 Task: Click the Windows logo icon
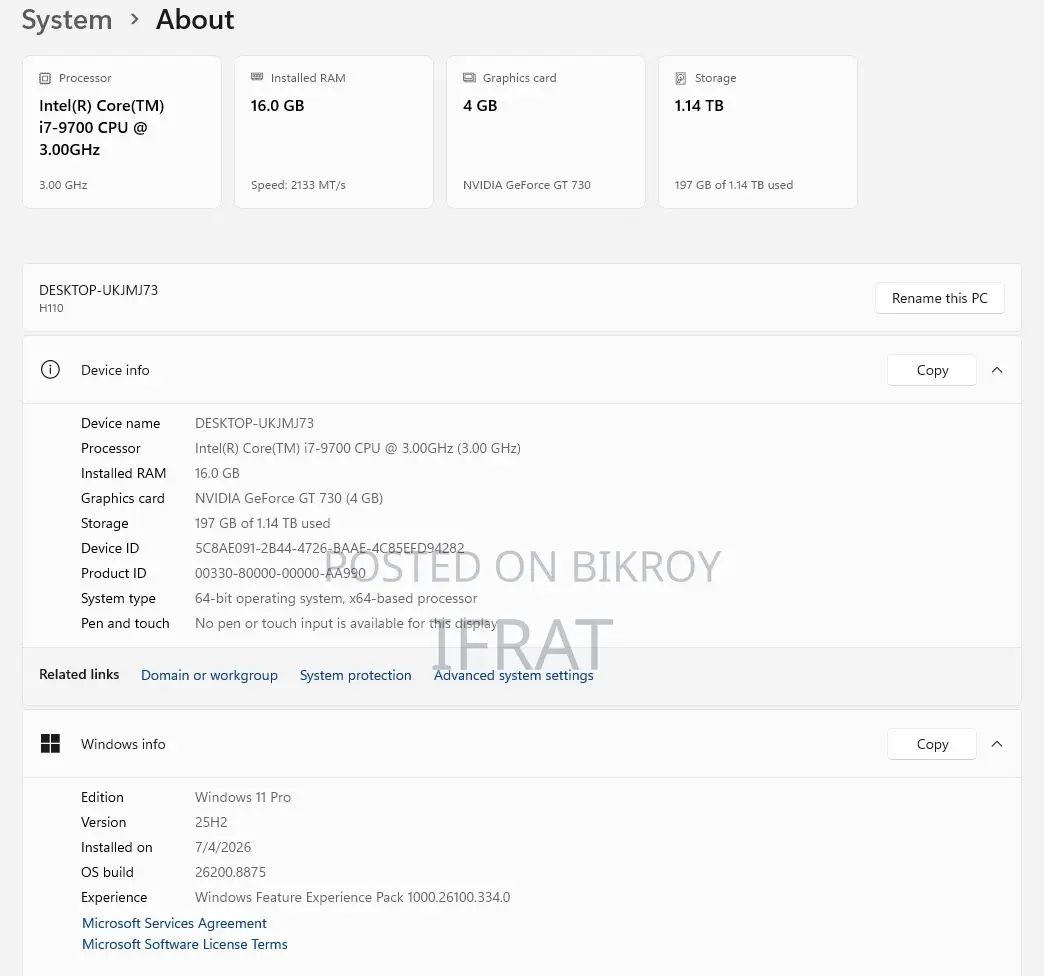coord(50,743)
